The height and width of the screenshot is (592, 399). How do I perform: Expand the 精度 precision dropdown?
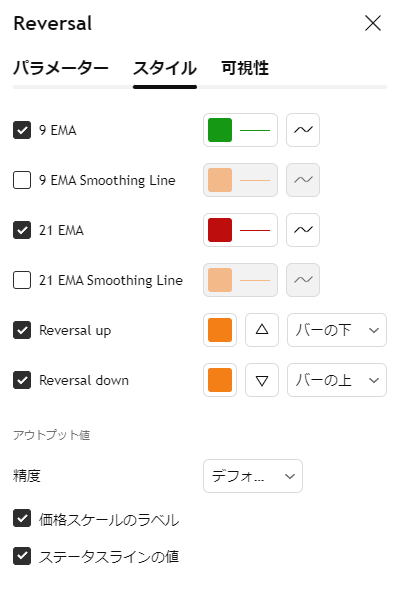coord(253,476)
